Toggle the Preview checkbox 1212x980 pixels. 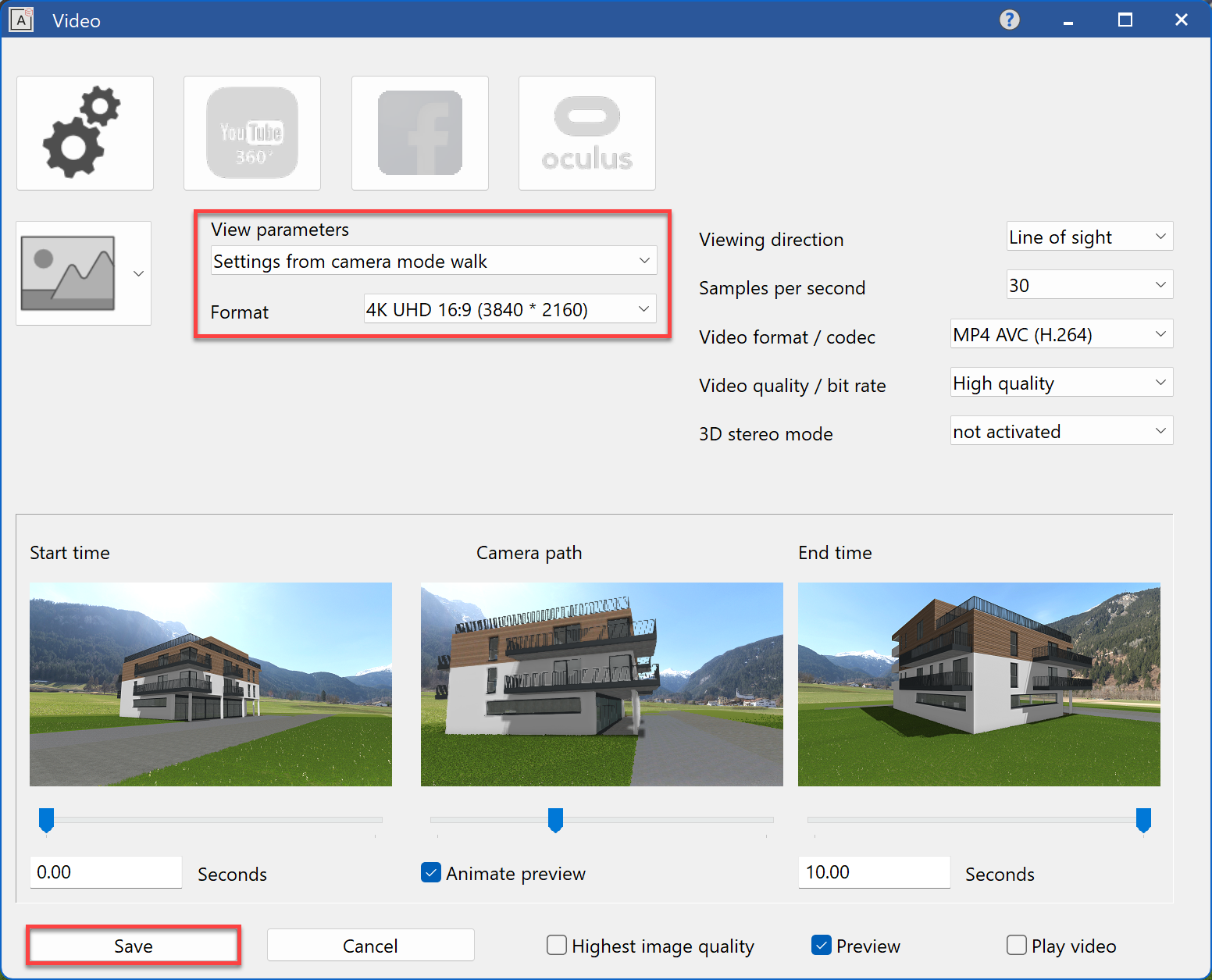(822, 945)
